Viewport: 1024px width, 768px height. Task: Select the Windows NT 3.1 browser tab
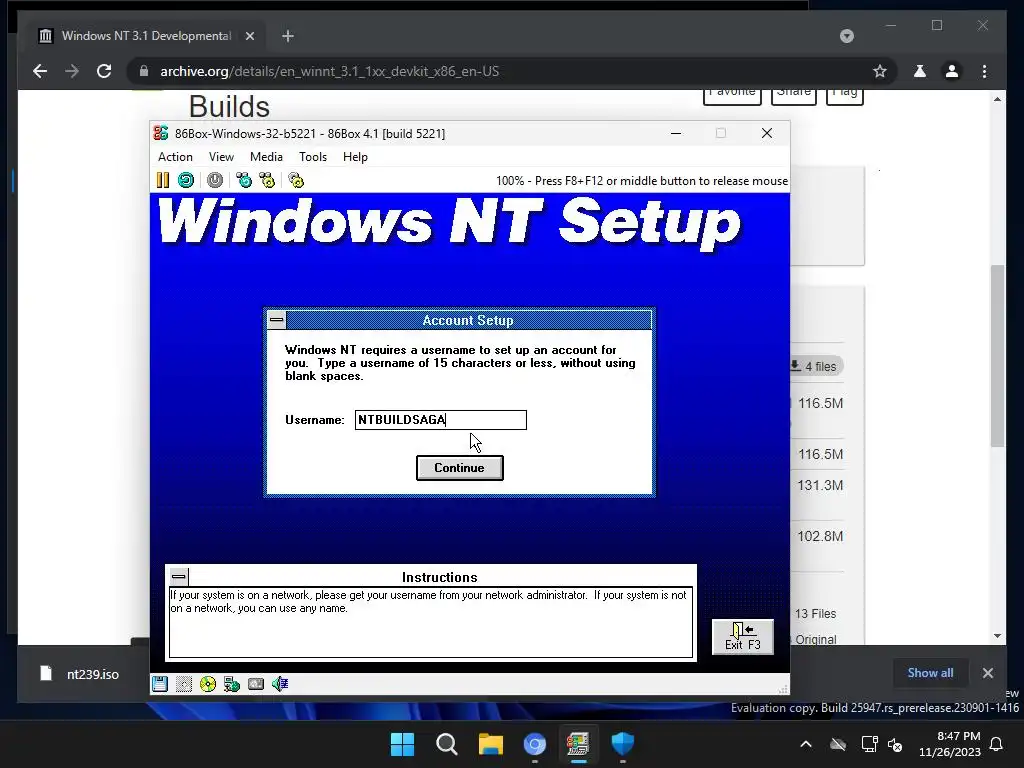pyautogui.click(x=146, y=36)
